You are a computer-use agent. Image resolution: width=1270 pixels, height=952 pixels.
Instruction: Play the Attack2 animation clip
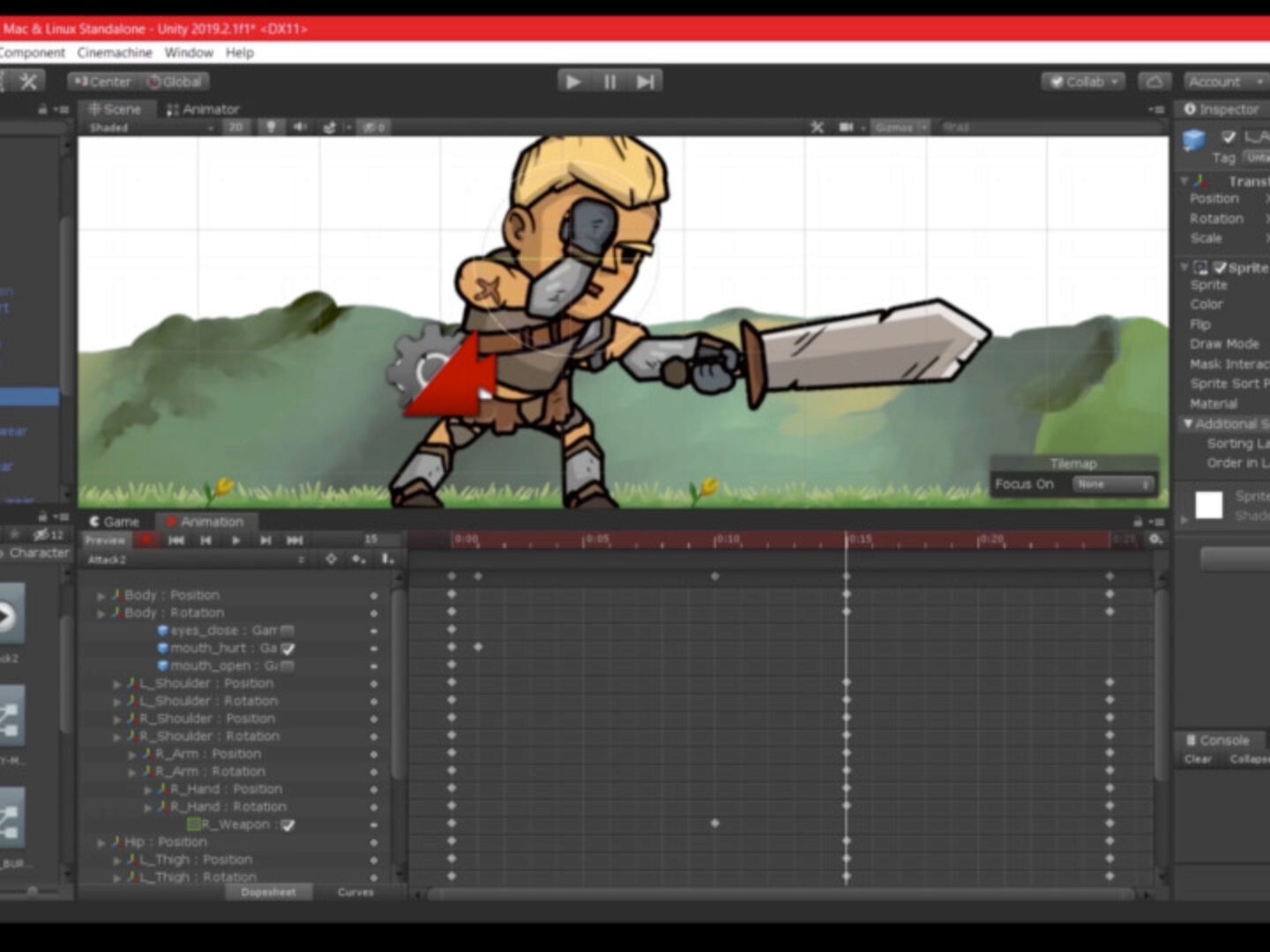pos(235,539)
